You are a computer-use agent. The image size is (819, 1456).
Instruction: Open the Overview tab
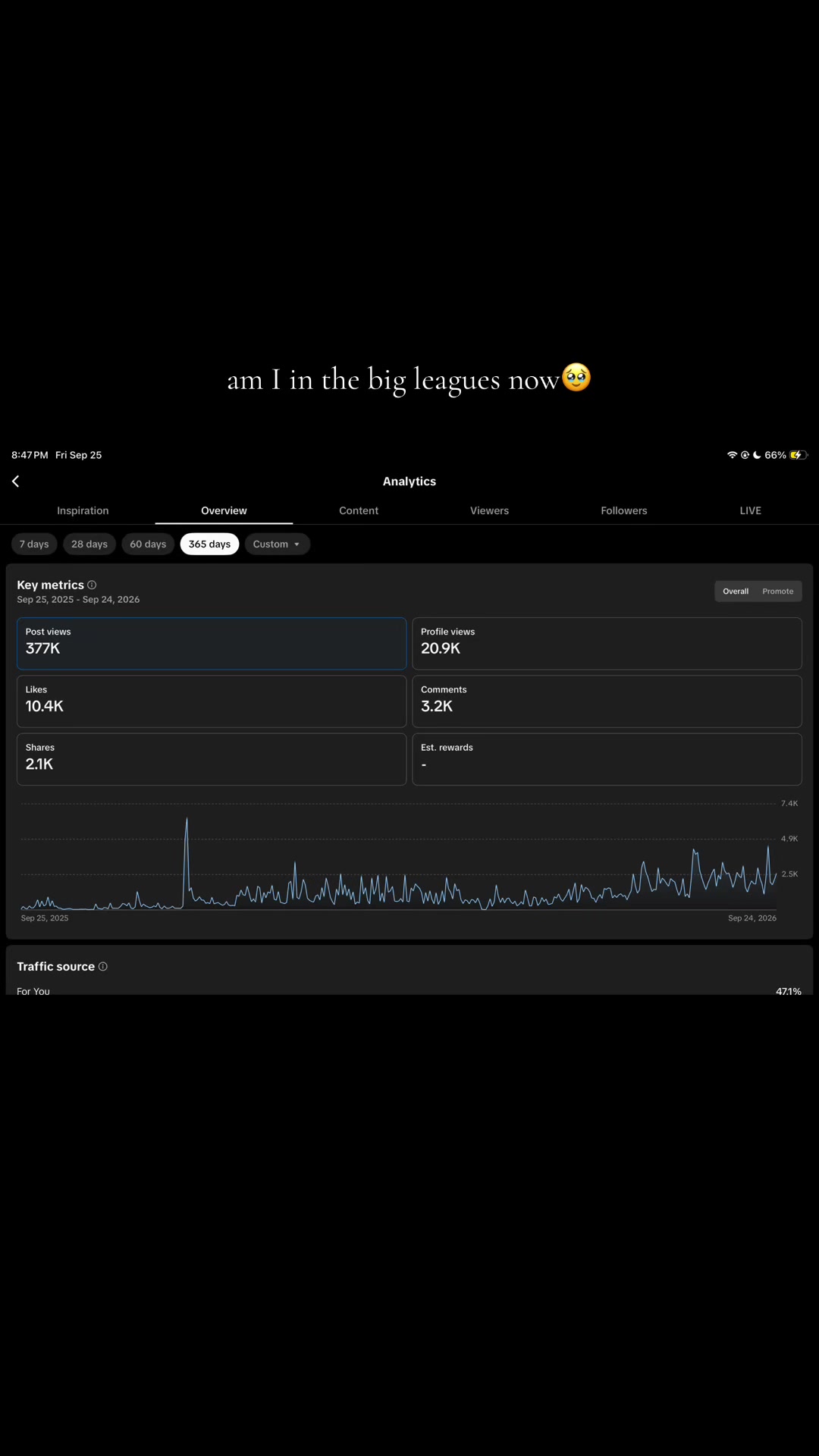tap(224, 510)
